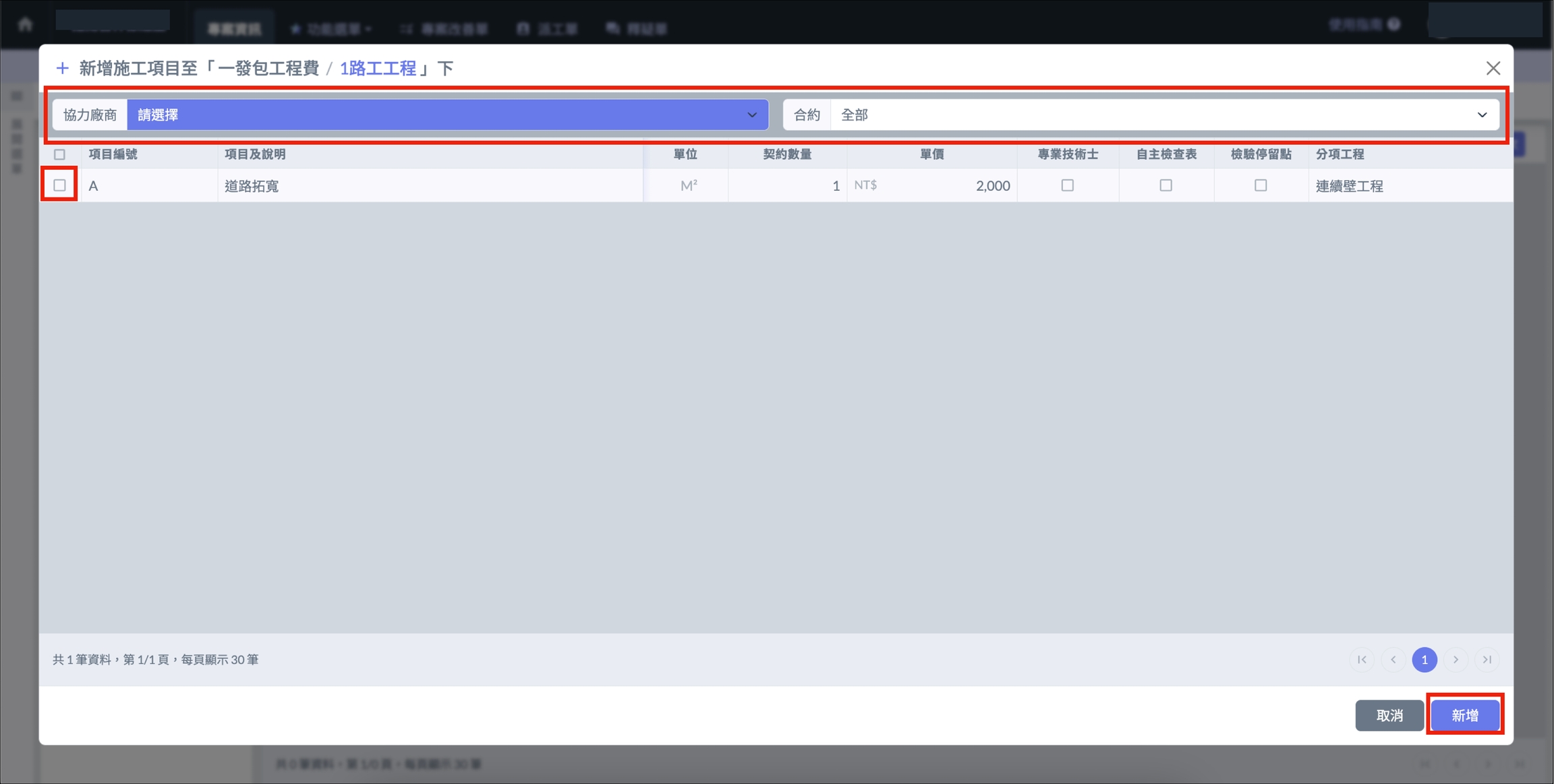The width and height of the screenshot is (1554, 784).
Task: Check 檢驗停留點 box for 道路拓寬
Action: (1261, 185)
